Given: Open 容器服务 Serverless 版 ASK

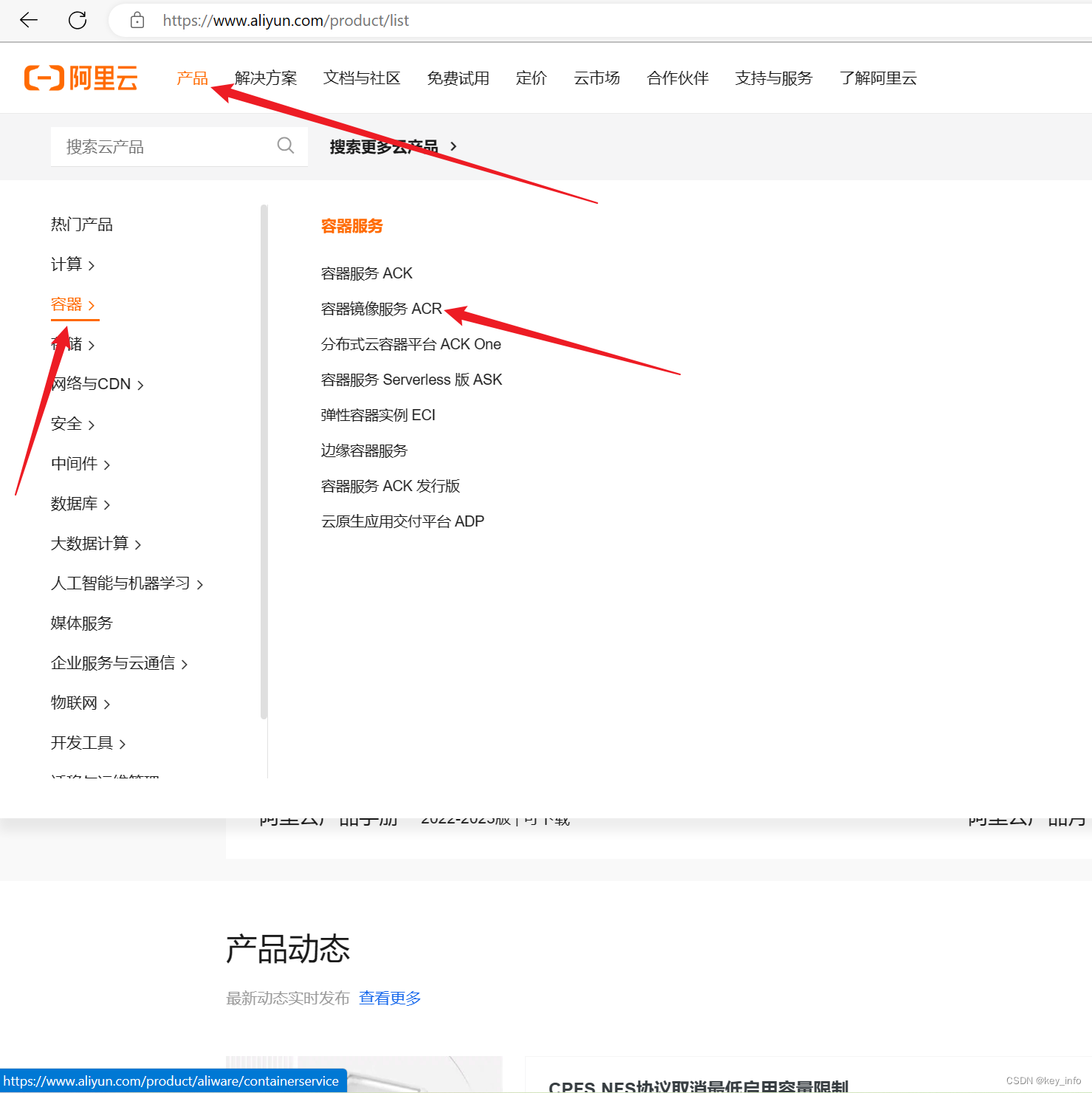Looking at the screenshot, I should [412, 380].
